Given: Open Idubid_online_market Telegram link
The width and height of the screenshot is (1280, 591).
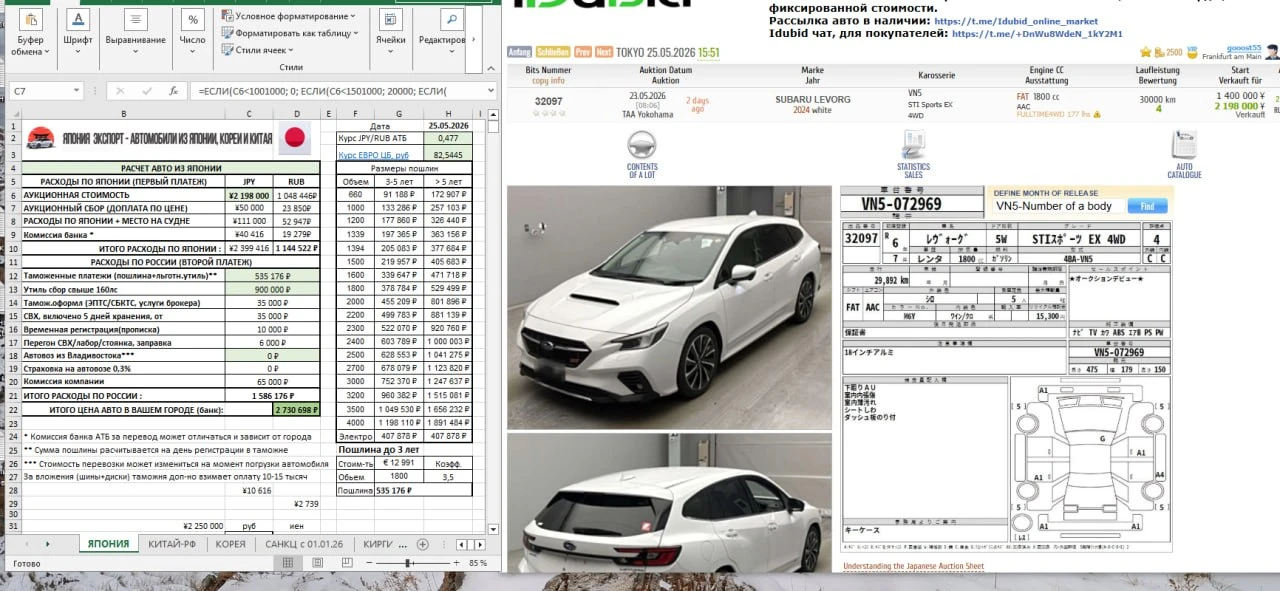Looking at the screenshot, I should pyautogui.click(x=1016, y=21).
